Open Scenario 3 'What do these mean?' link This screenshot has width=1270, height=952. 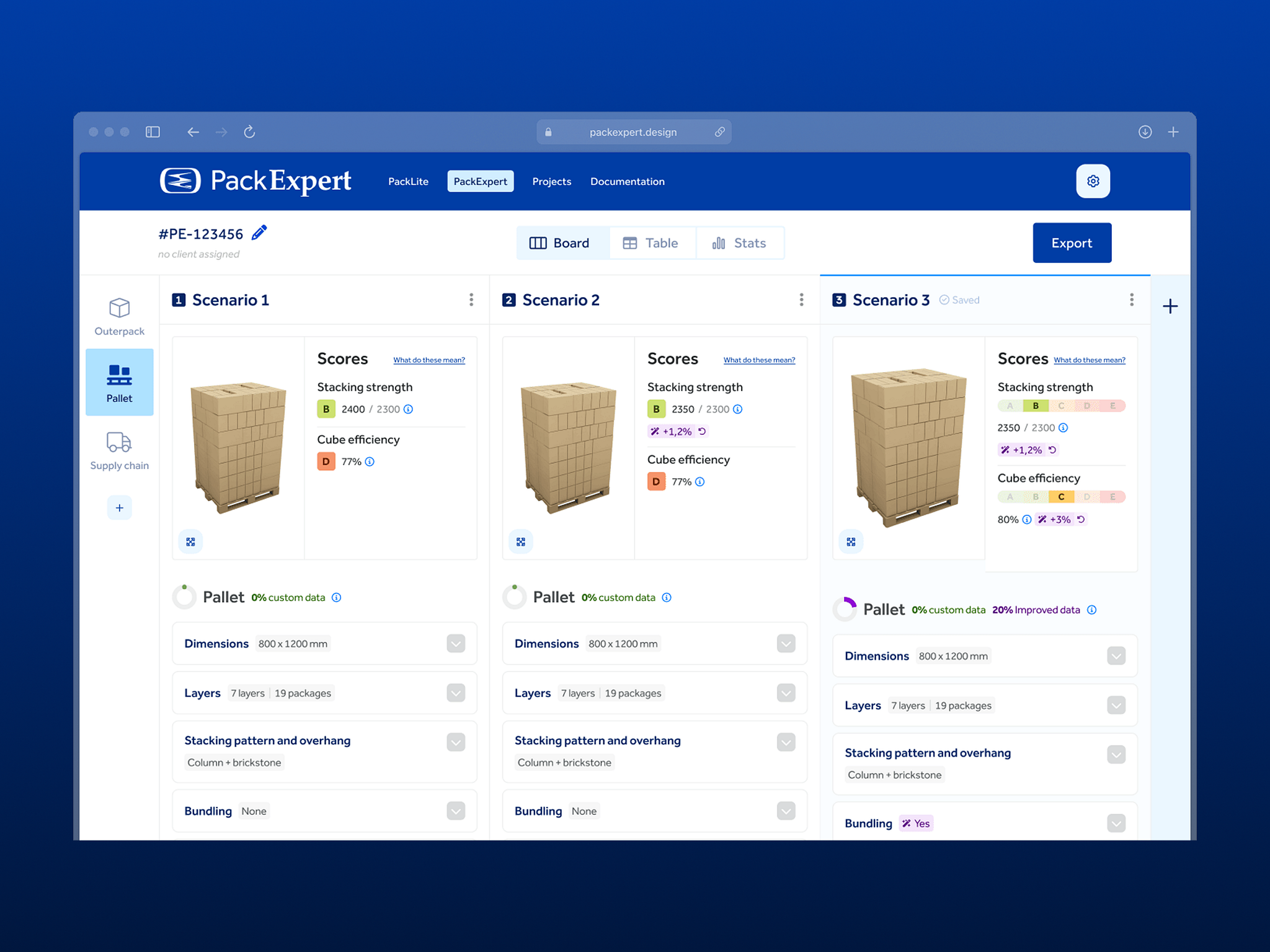(1089, 360)
